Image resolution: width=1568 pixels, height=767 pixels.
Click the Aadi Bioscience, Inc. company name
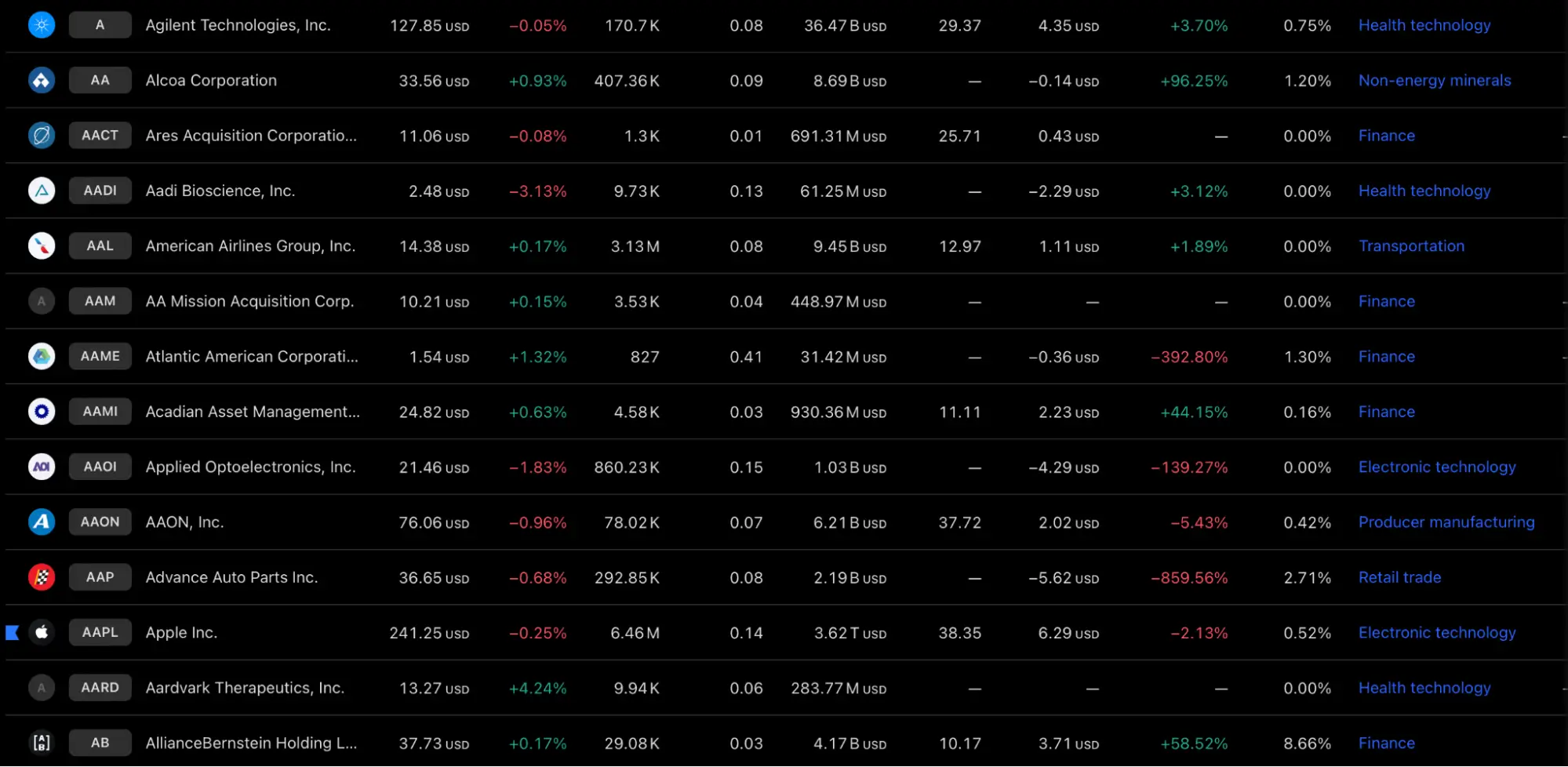220,191
